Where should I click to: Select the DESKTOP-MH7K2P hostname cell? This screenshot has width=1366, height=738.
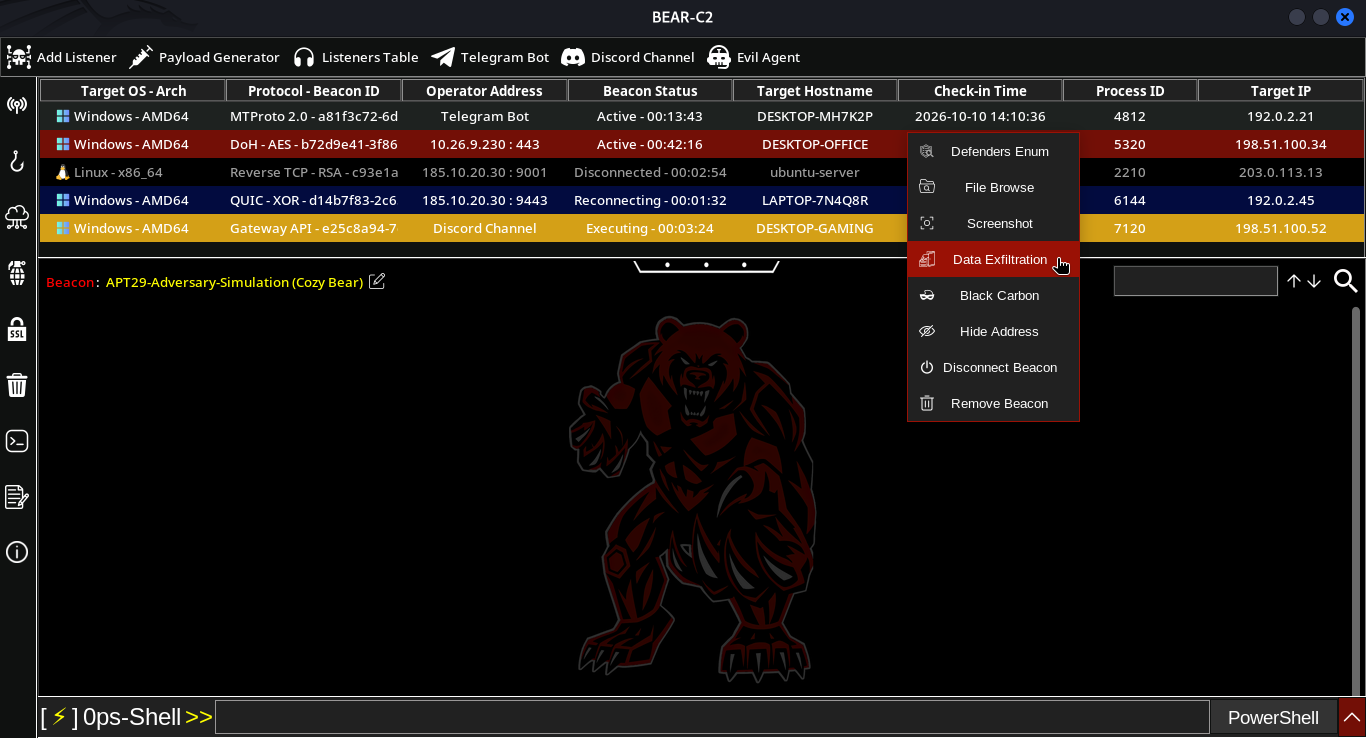(814, 116)
